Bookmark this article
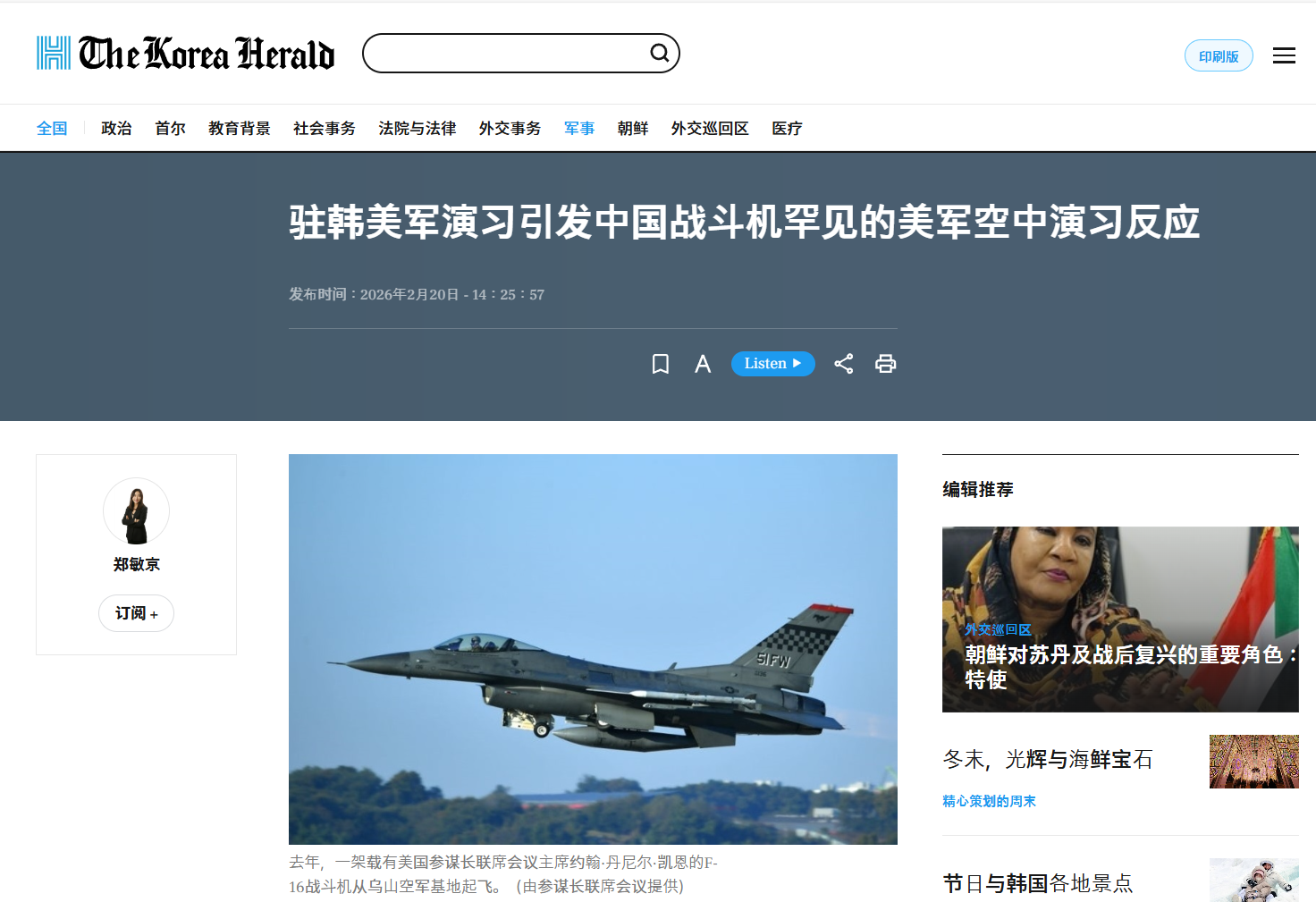Screen dimensions: 1316x902 click(661, 364)
